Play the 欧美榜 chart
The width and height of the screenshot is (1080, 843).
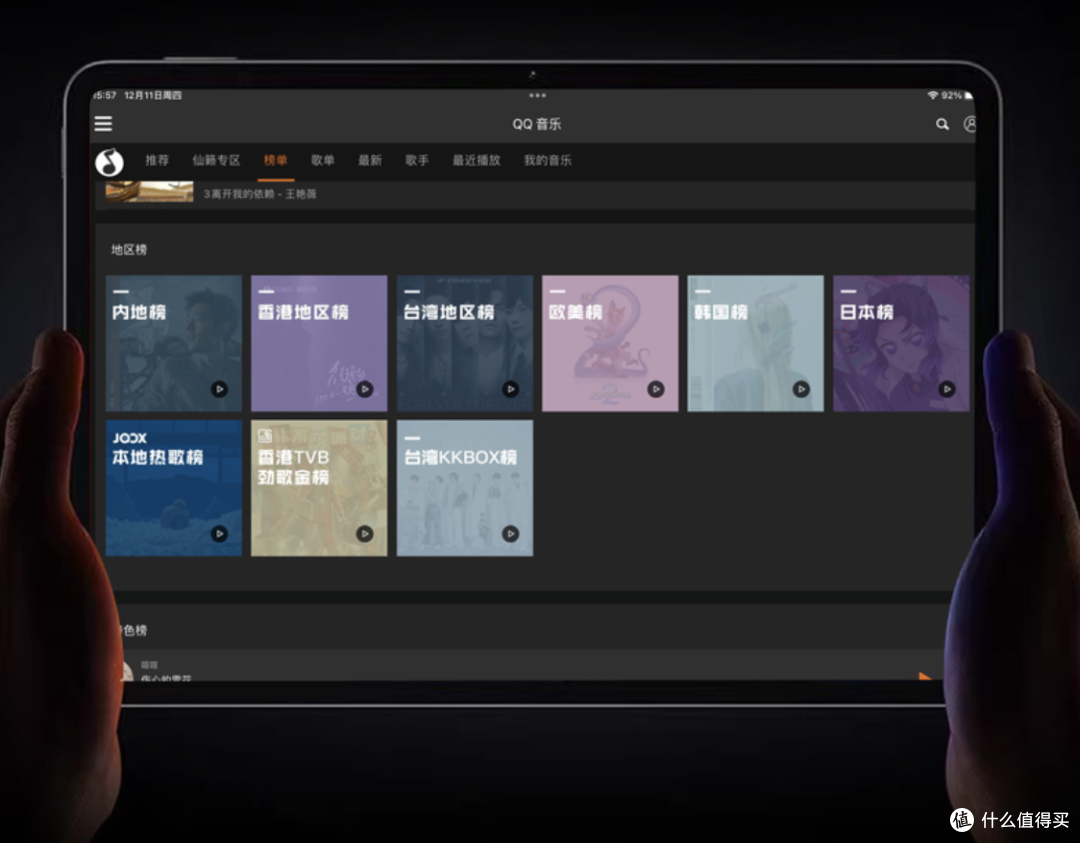(x=656, y=389)
